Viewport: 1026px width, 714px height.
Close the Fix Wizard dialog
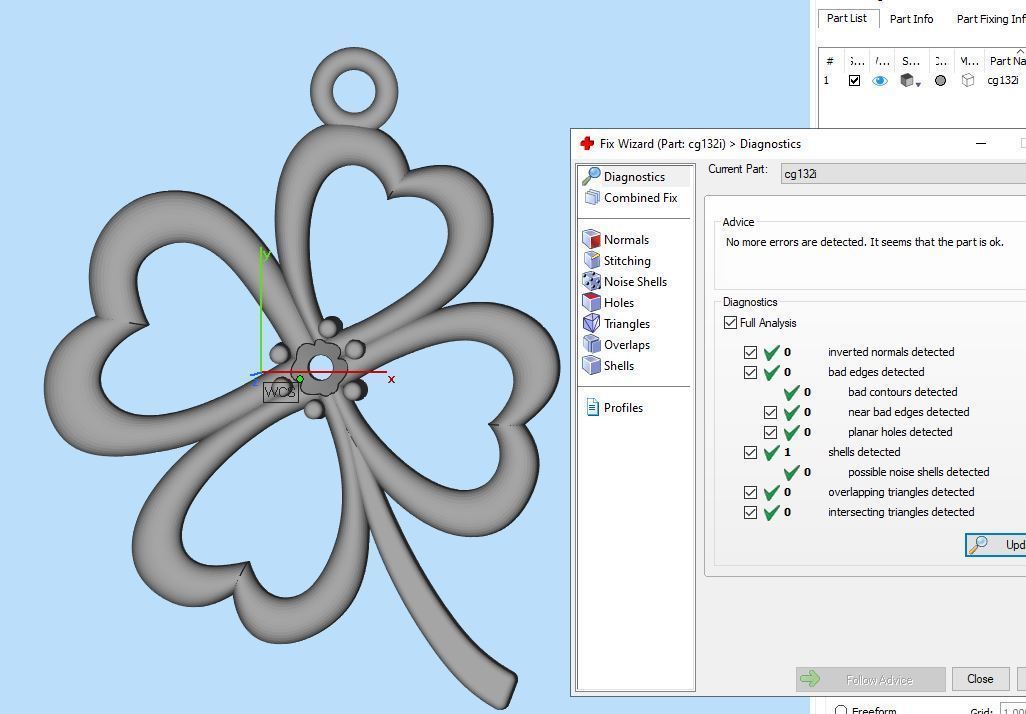[x=980, y=679]
